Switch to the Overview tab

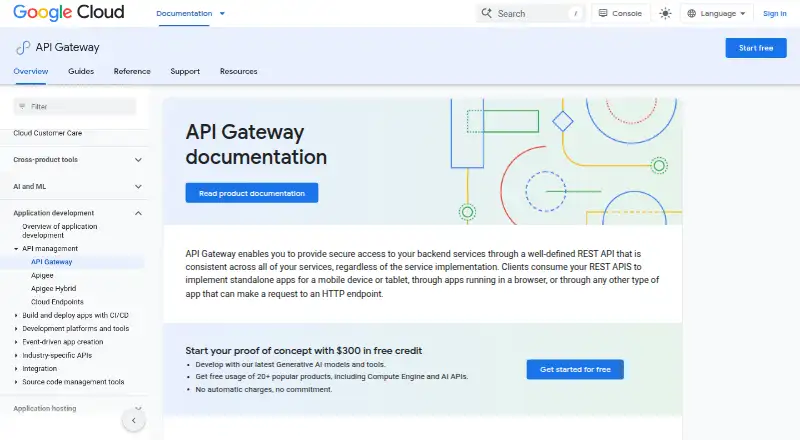click(31, 71)
